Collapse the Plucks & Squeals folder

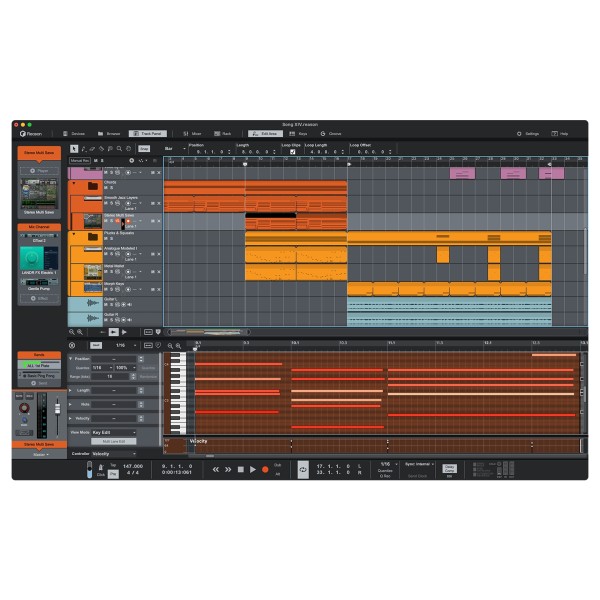[74, 234]
